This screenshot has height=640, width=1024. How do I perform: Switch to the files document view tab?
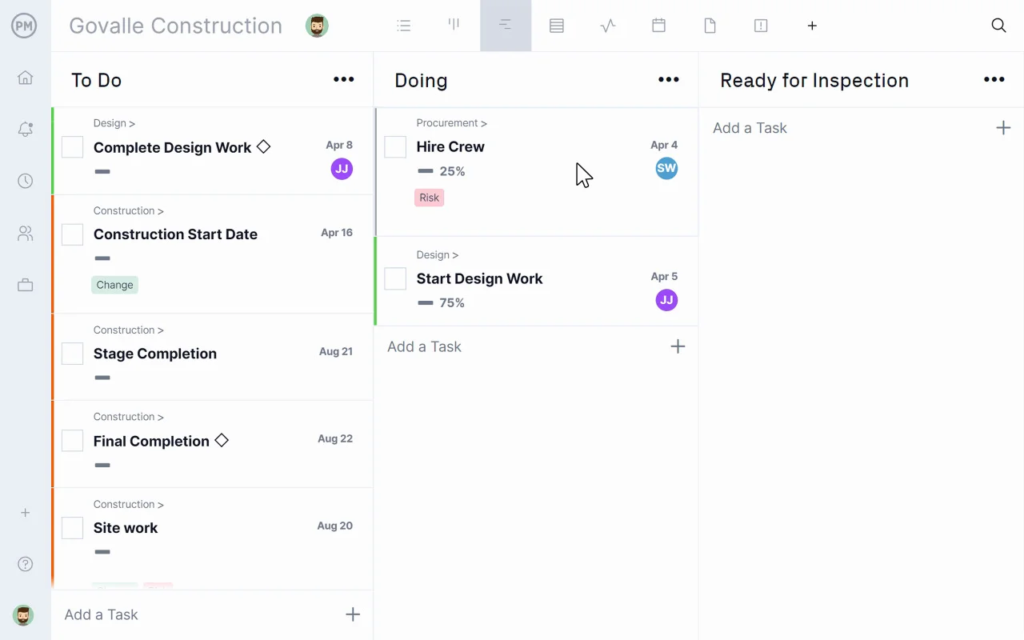(x=710, y=25)
